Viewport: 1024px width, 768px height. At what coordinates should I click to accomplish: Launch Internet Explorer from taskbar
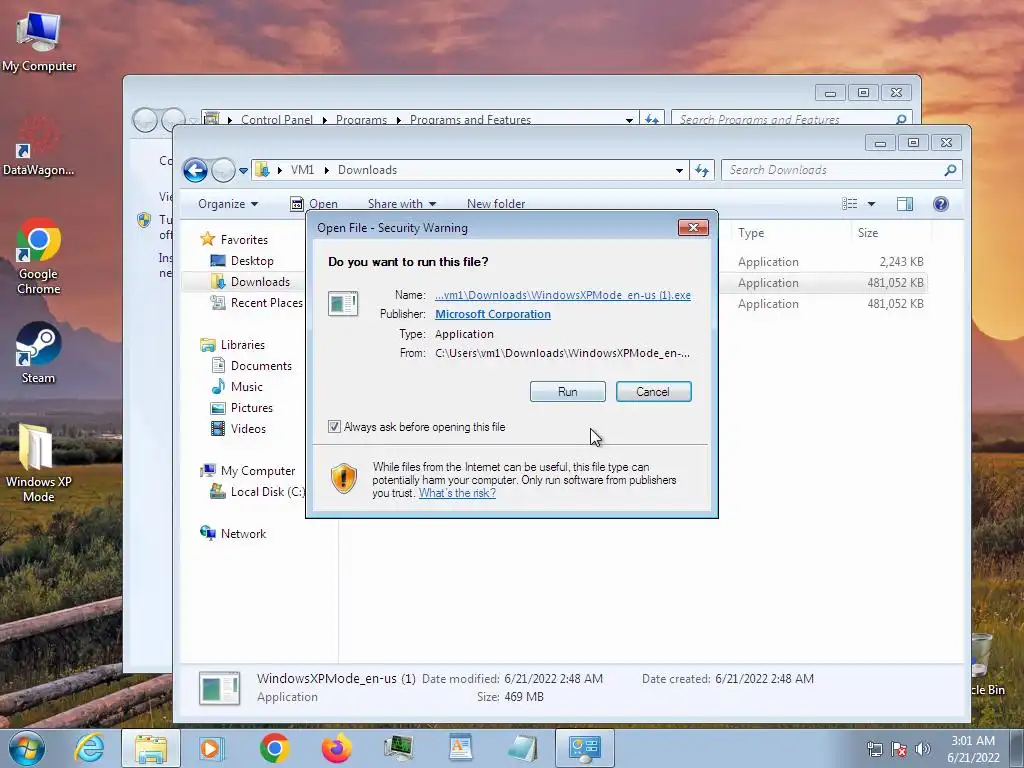tap(89, 748)
